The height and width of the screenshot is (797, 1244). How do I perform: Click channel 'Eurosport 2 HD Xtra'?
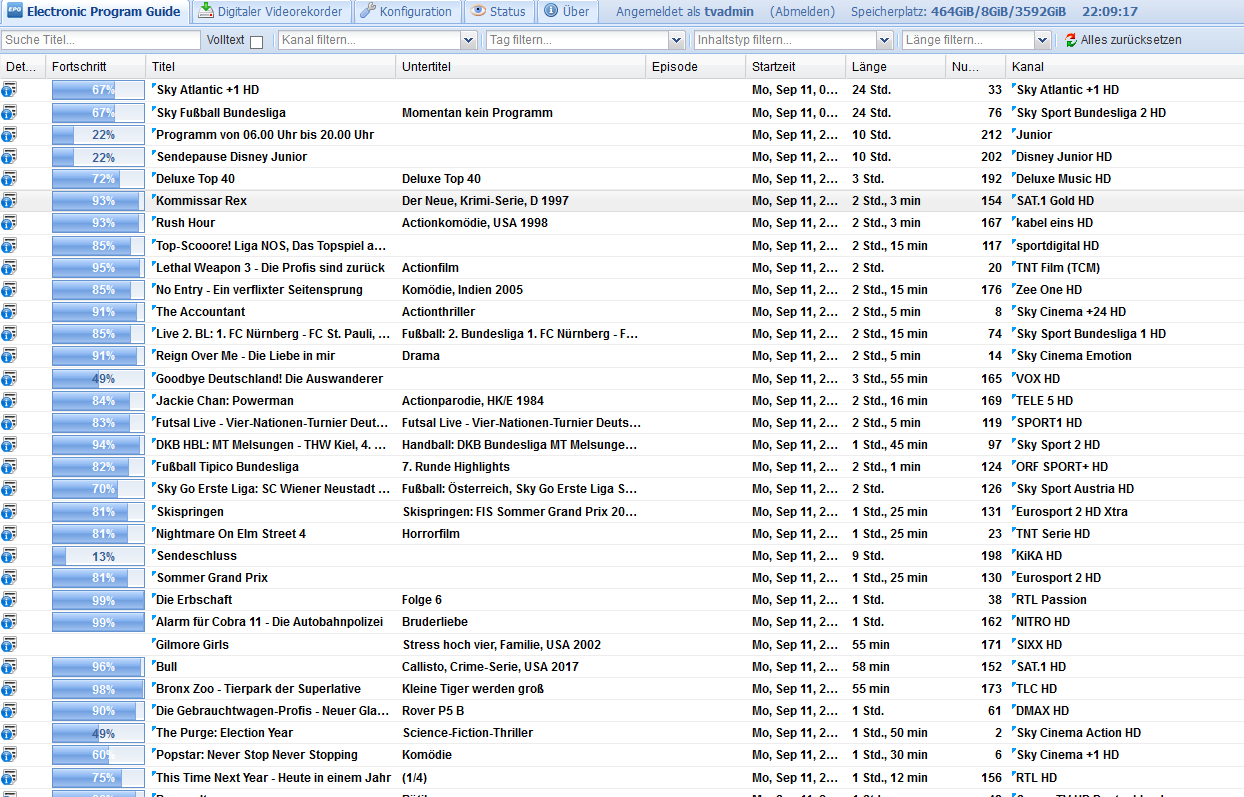pyautogui.click(x=1072, y=511)
